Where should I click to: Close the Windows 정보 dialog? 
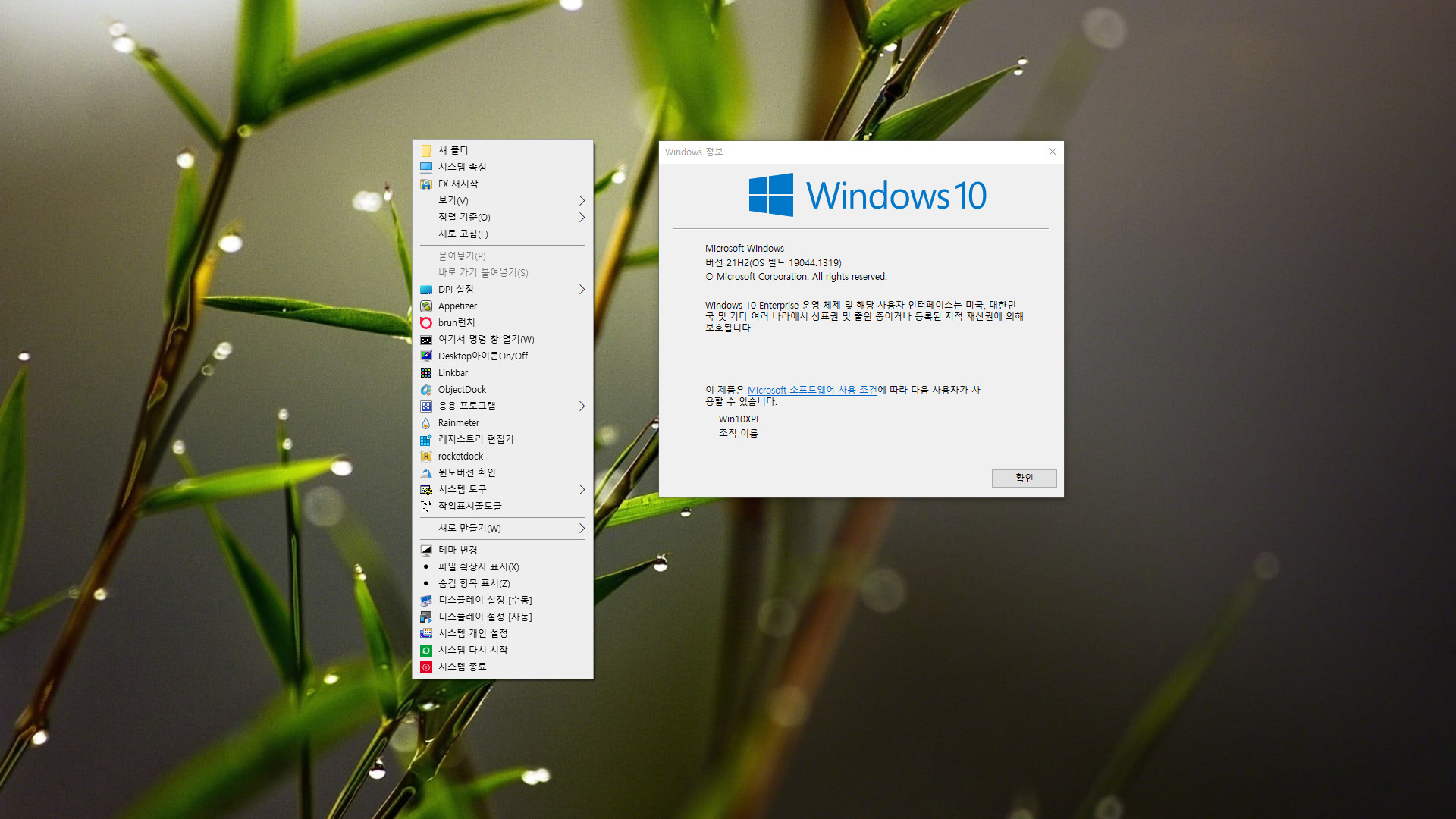point(1052,152)
